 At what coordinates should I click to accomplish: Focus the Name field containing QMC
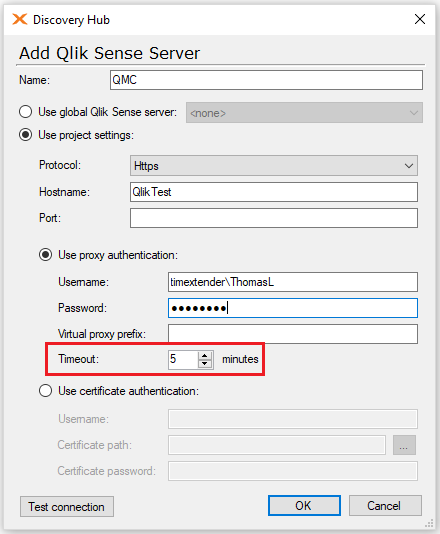click(266, 80)
